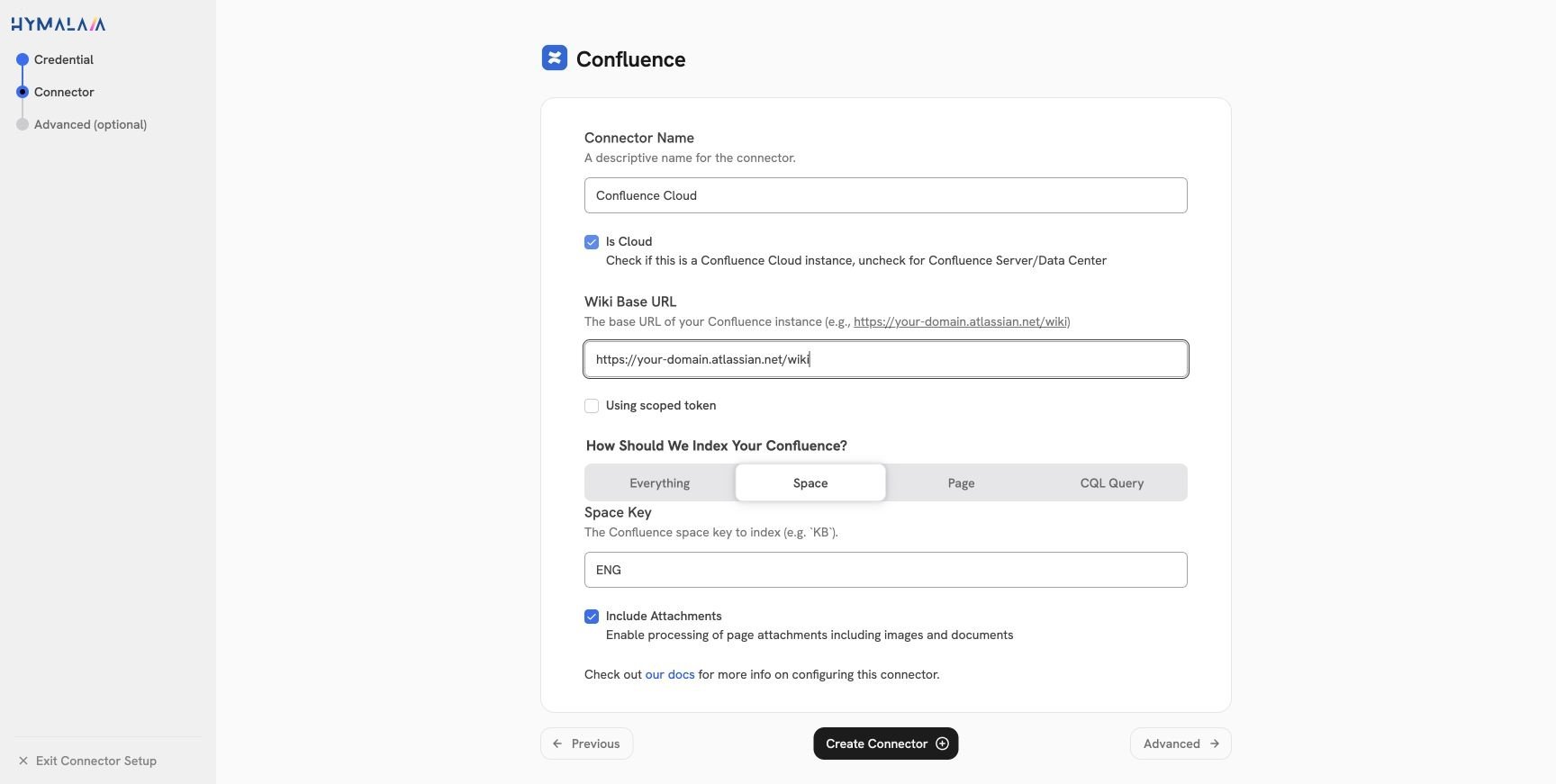1556x784 pixels.
Task: Open the example atlassian.net wiki link
Action: point(961,321)
